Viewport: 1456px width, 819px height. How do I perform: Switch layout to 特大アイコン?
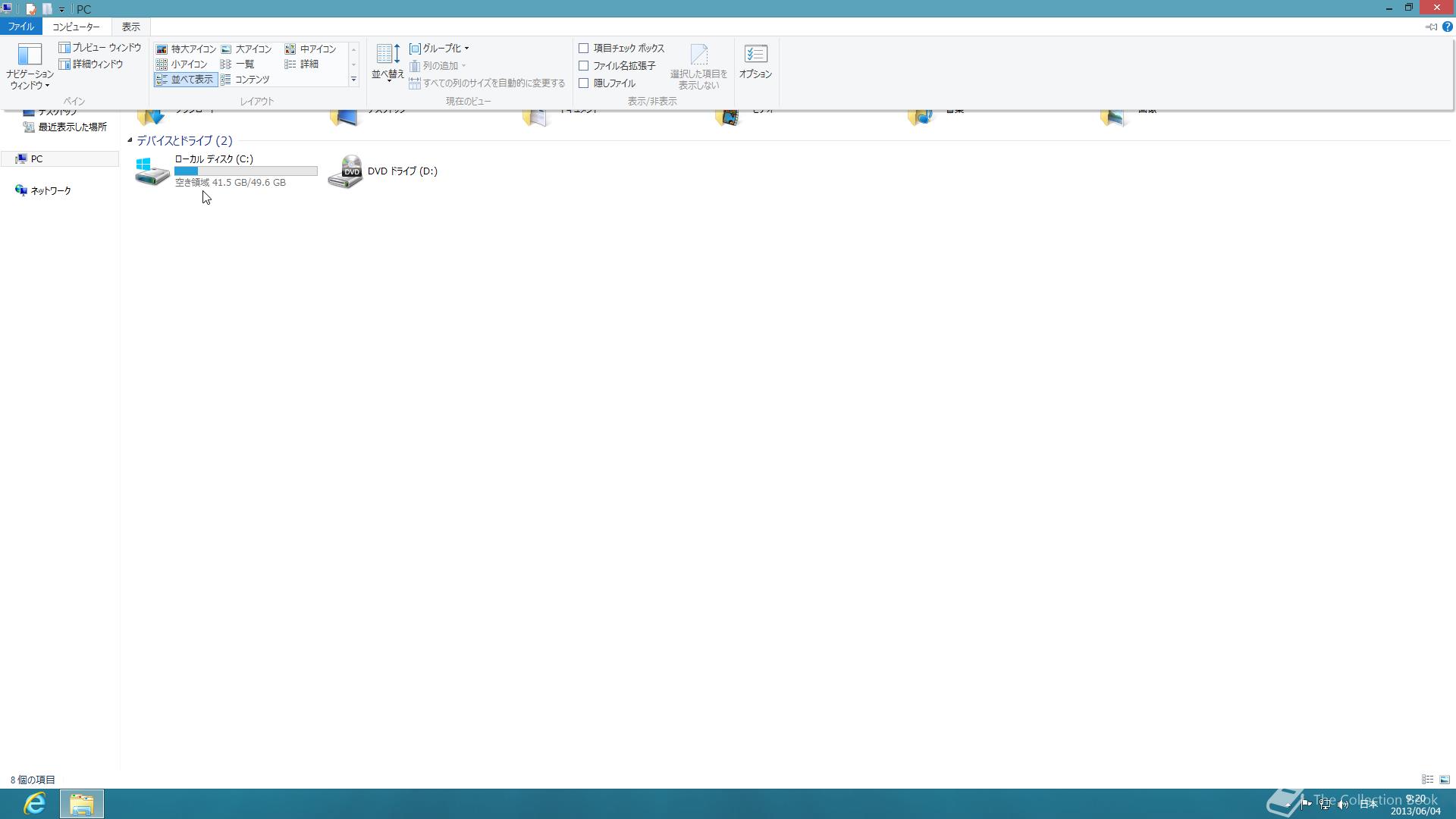186,49
